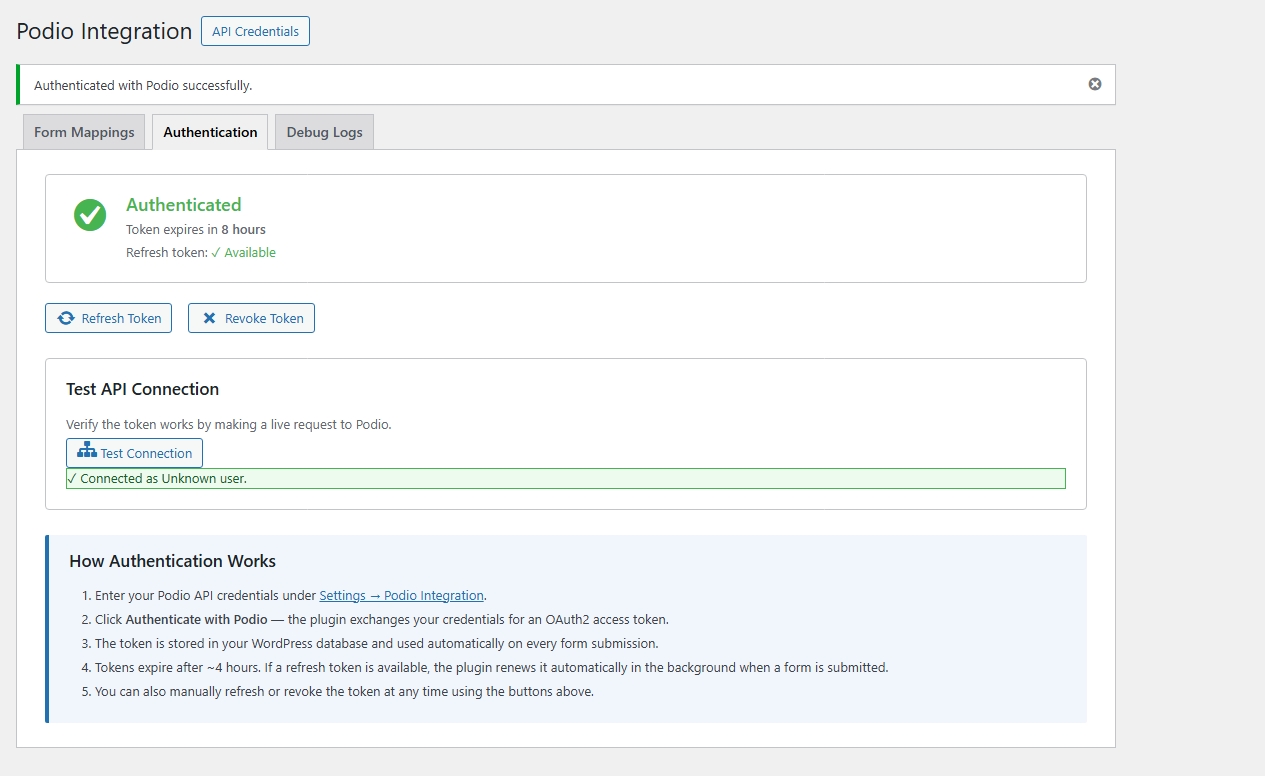Click the 'Test API Connection' heading

tap(142, 389)
